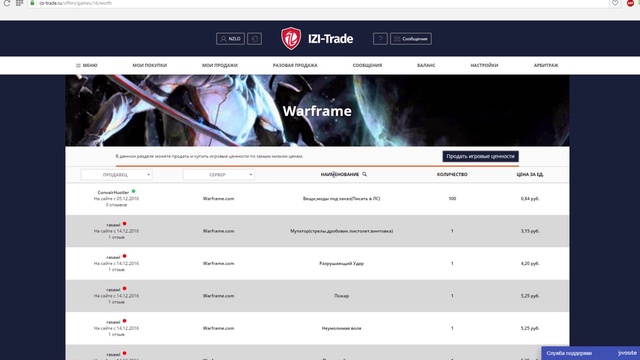Screen dimensions: 640x360
Task: Click the 0,84 руб. price
Action: click(530, 199)
